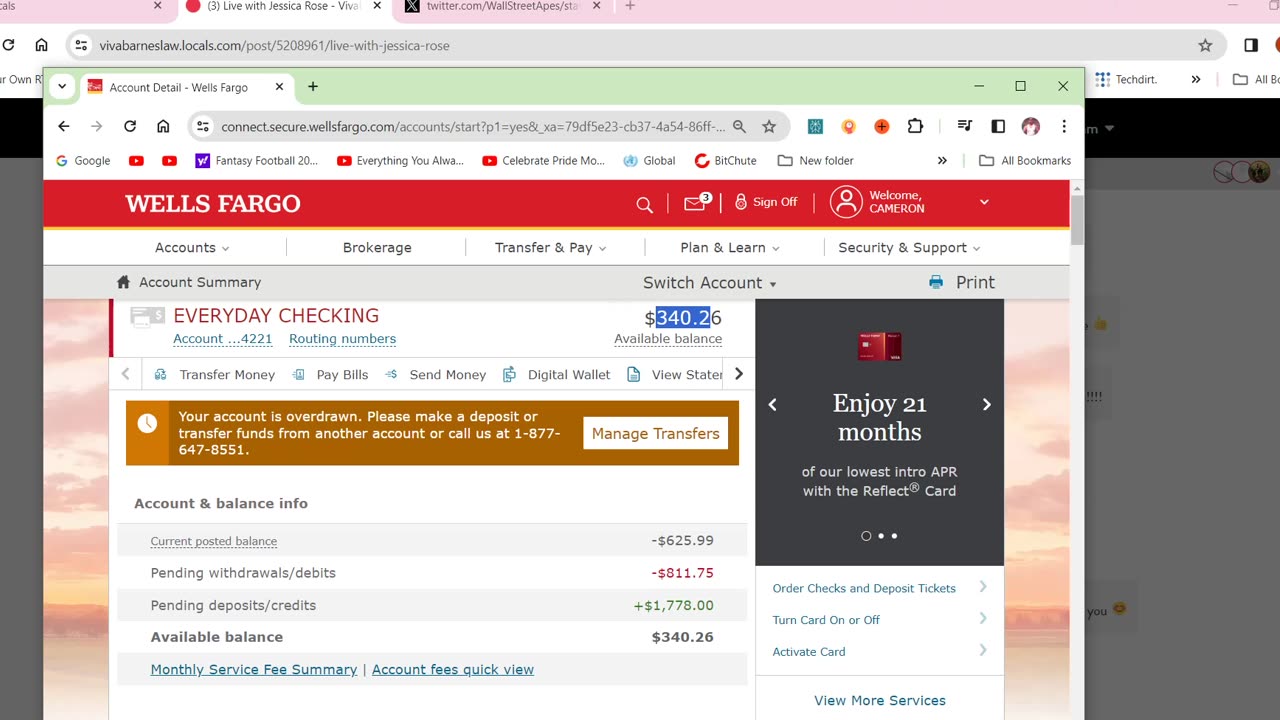Open the Switch Account dropdown
The width and height of the screenshot is (1280, 720).
click(710, 283)
